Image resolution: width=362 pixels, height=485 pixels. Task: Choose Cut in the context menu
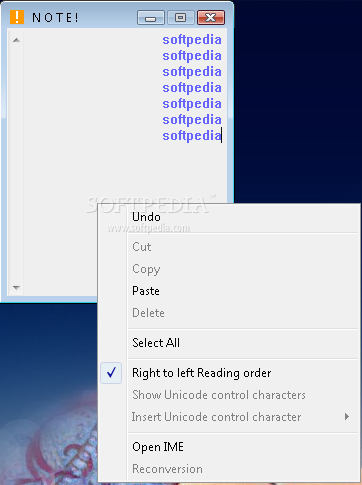click(229, 247)
